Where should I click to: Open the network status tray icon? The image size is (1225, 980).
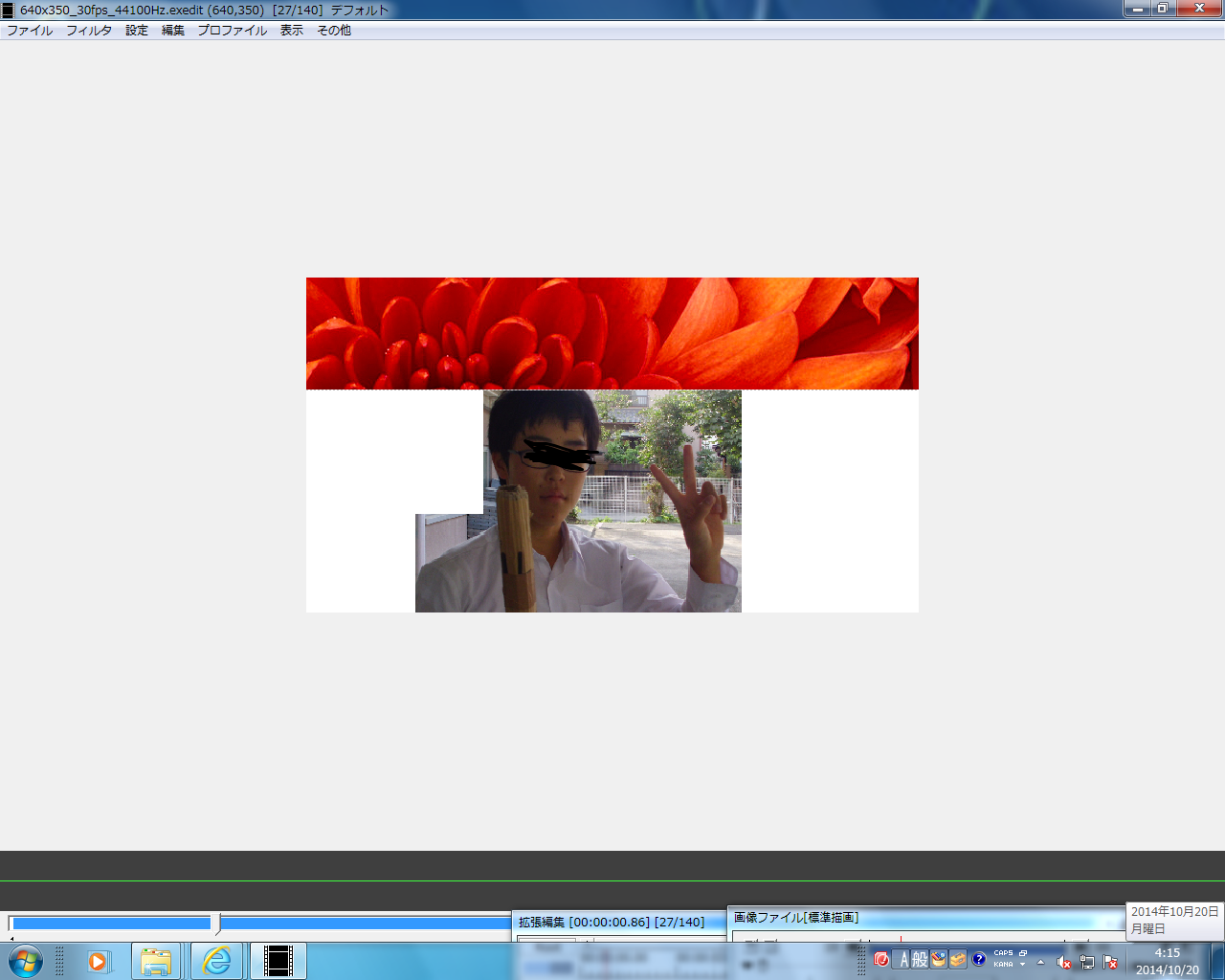point(1087,962)
